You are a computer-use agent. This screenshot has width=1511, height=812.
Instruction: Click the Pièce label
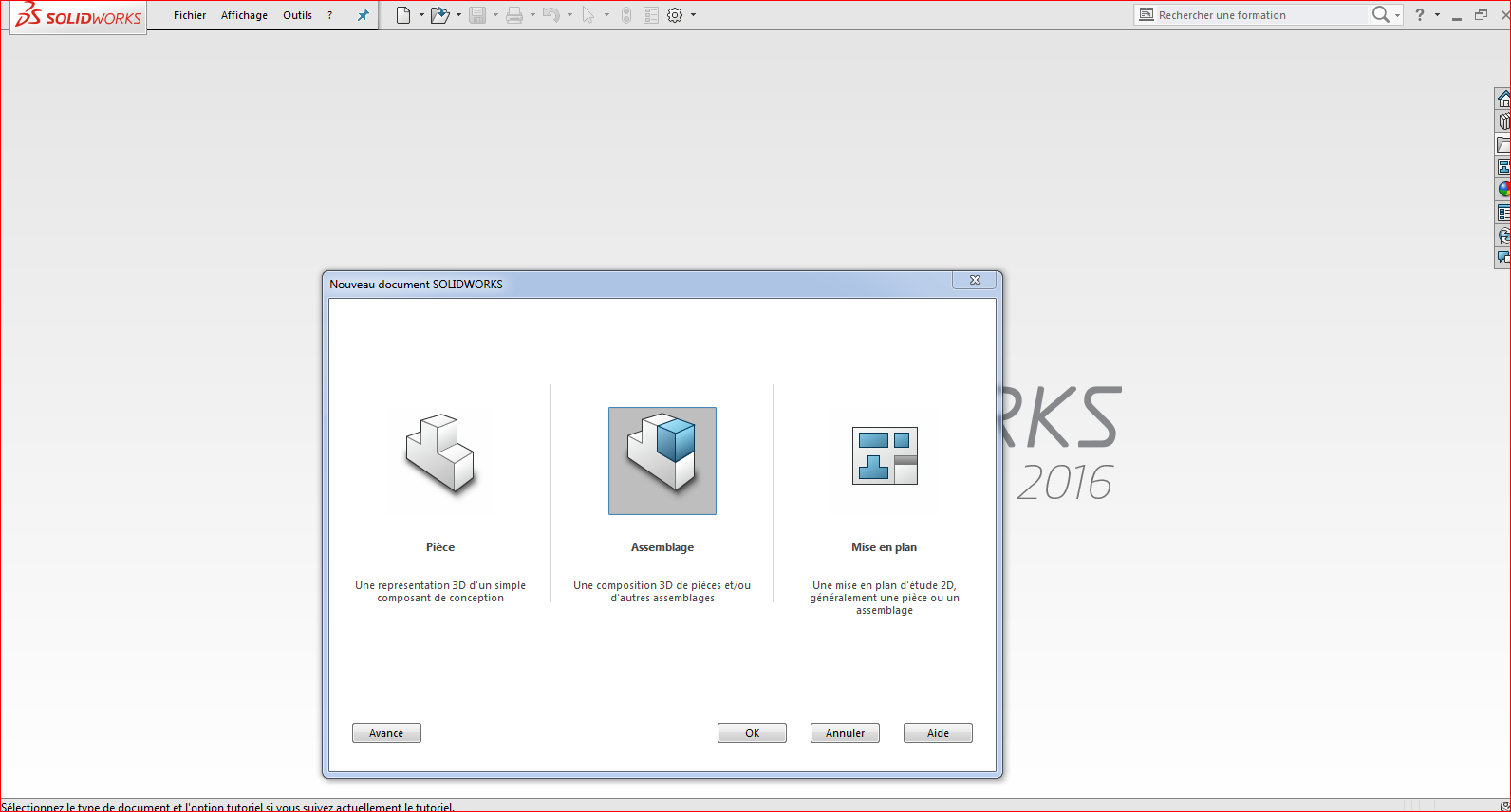coord(440,547)
